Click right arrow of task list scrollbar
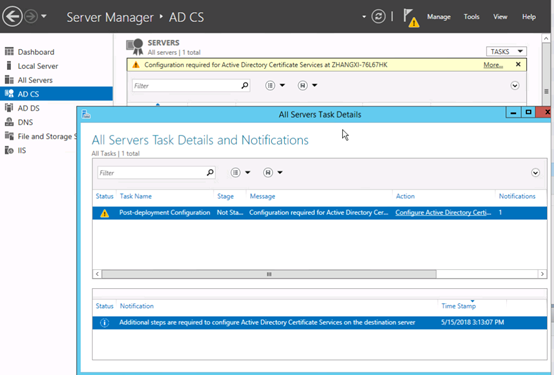The height and width of the screenshot is (375, 554). pos(542,274)
